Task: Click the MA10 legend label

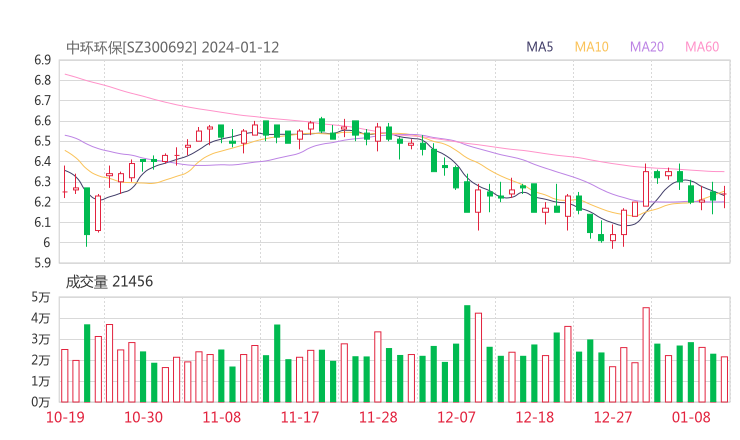Action: [x=591, y=47]
